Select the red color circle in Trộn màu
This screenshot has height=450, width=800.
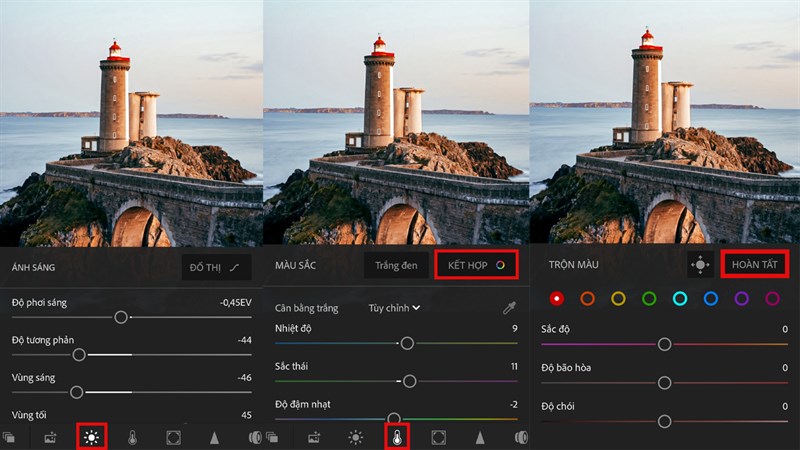(557, 298)
